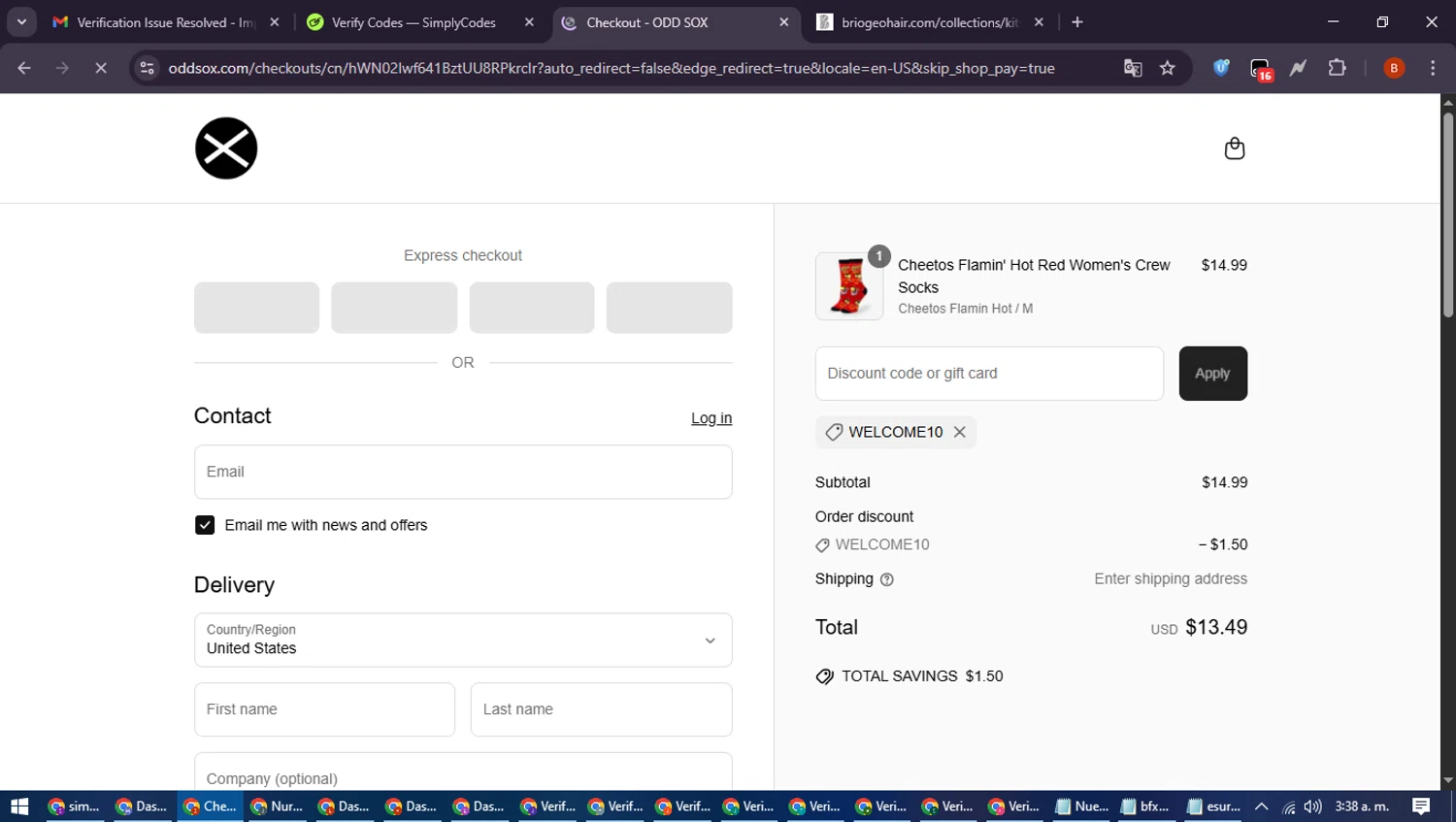1456x822 pixels.
Task: Click the Last name field
Action: click(x=601, y=709)
